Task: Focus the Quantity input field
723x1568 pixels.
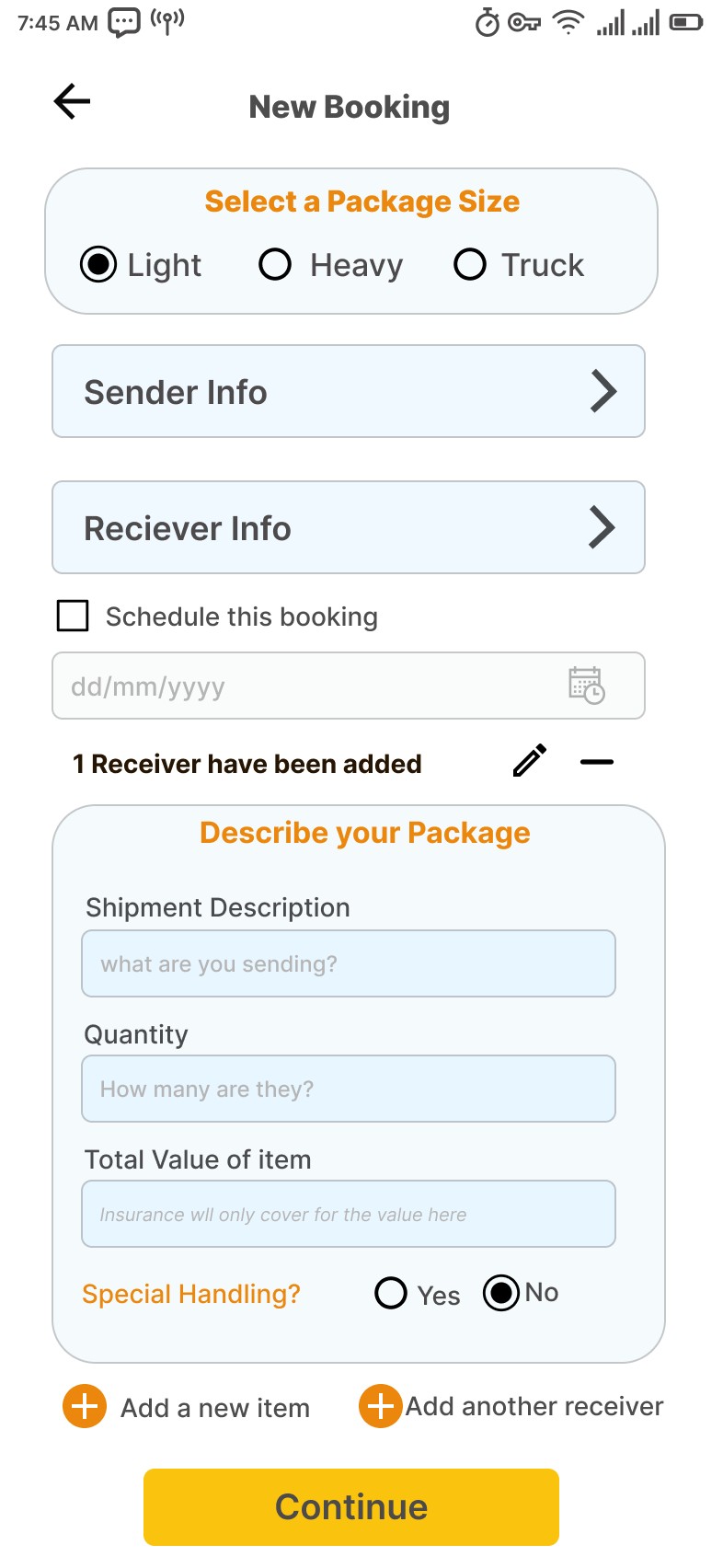Action: click(x=349, y=1089)
